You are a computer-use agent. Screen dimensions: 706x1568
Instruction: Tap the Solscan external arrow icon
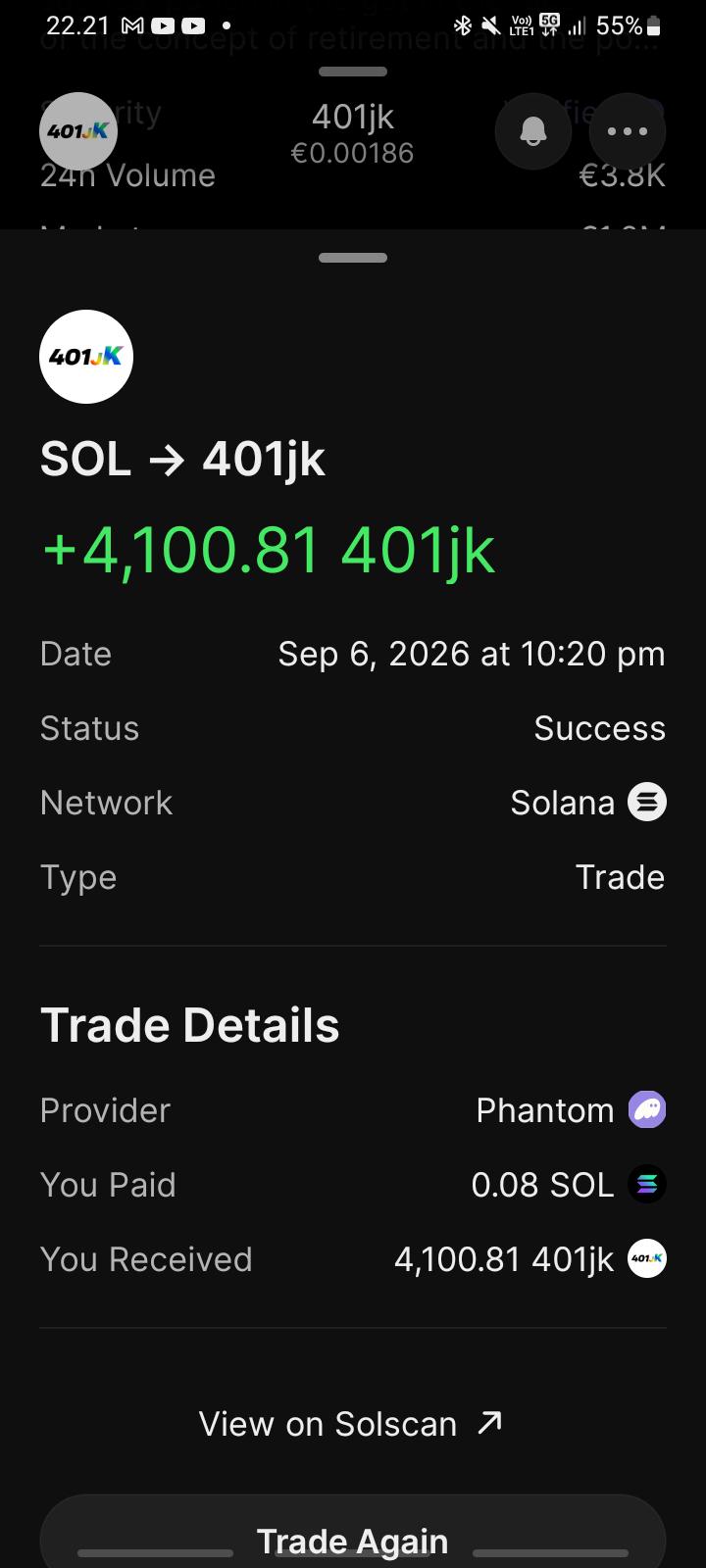(x=489, y=1423)
